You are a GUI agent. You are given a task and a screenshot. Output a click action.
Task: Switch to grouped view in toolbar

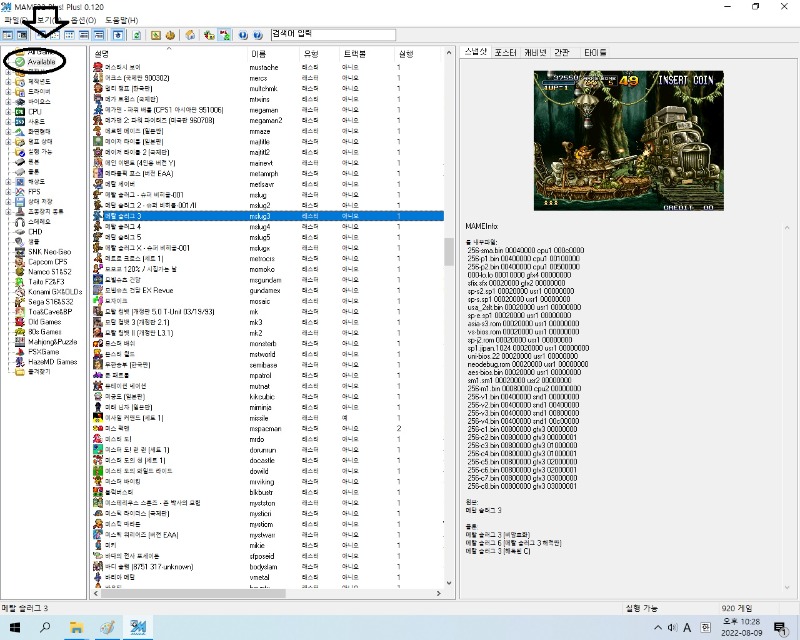click(x=99, y=35)
